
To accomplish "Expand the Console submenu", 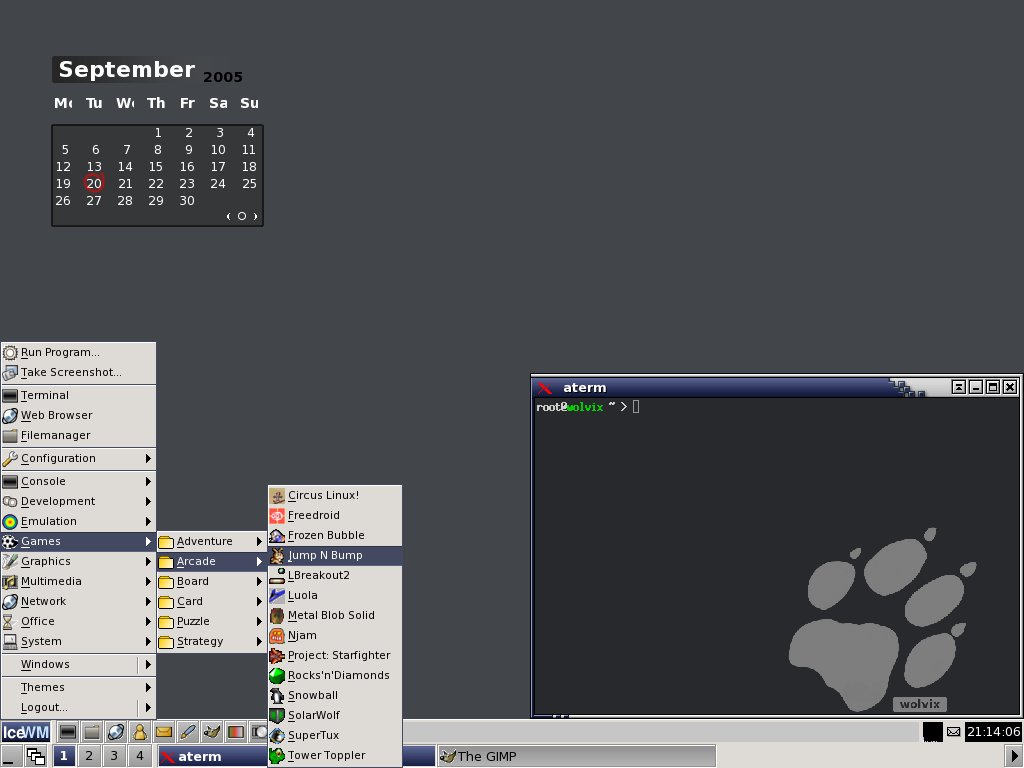I will [78, 481].
